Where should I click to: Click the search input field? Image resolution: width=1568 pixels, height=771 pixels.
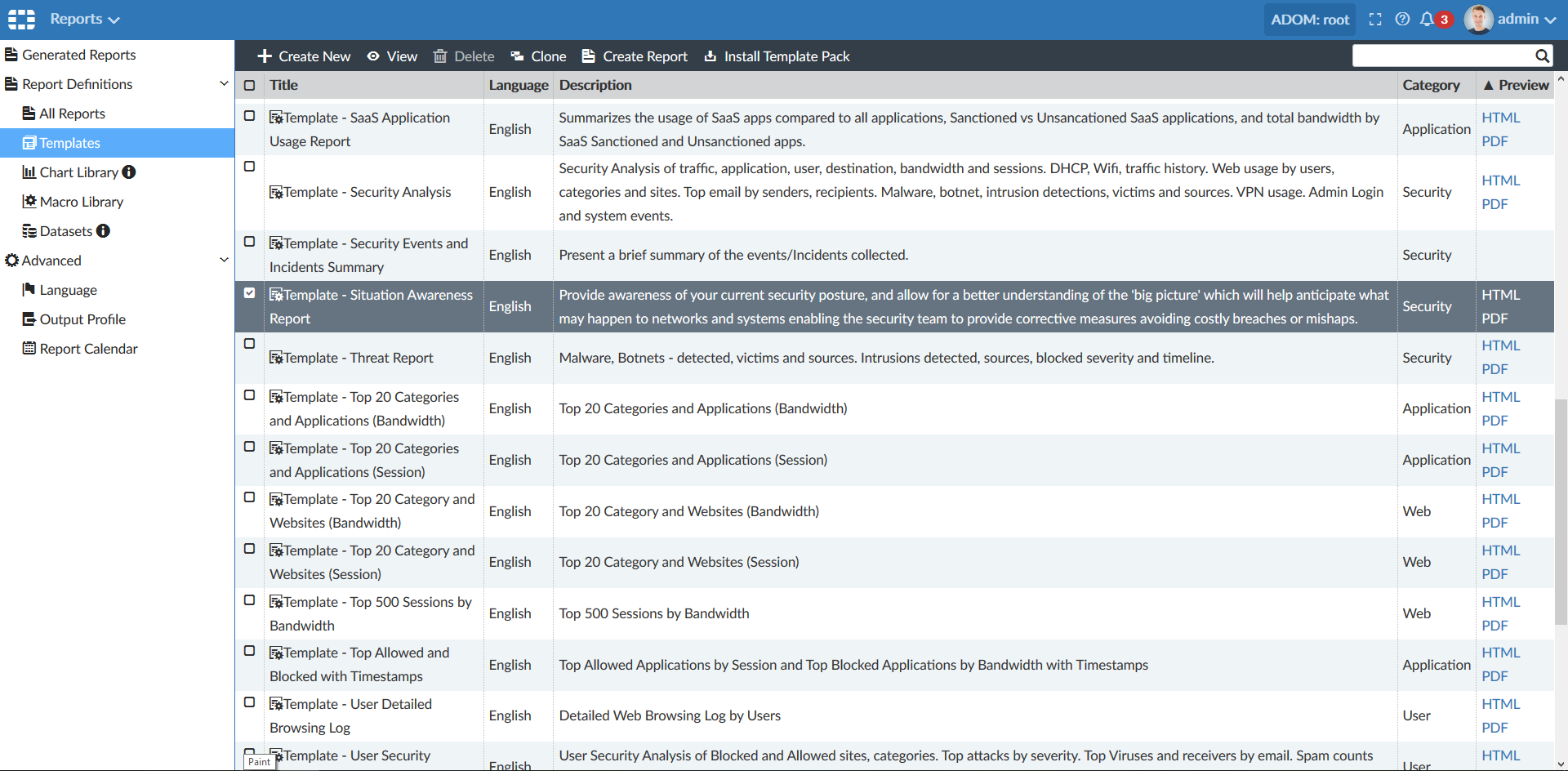point(1445,56)
